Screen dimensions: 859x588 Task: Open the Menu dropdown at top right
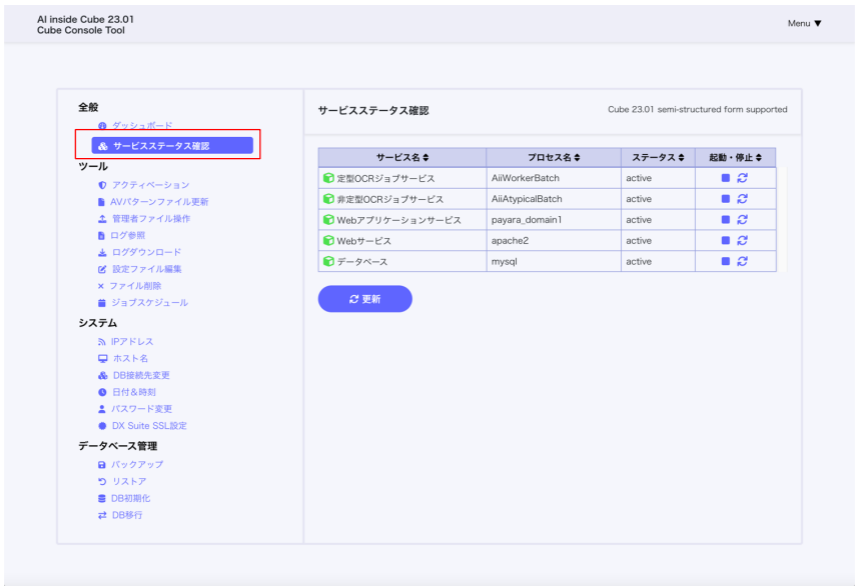pos(804,24)
